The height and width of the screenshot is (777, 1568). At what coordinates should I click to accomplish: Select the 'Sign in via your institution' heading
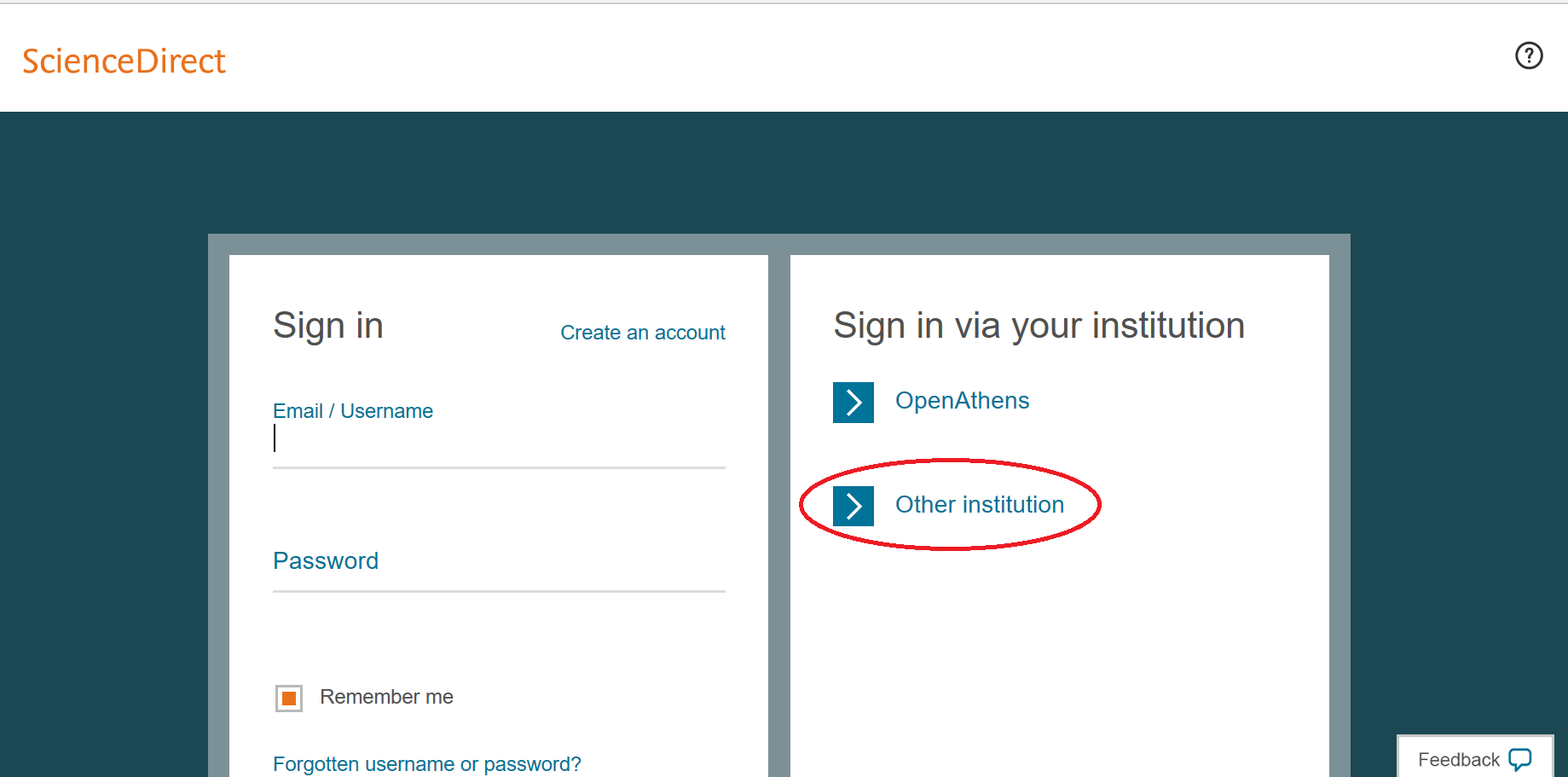[x=1039, y=326]
